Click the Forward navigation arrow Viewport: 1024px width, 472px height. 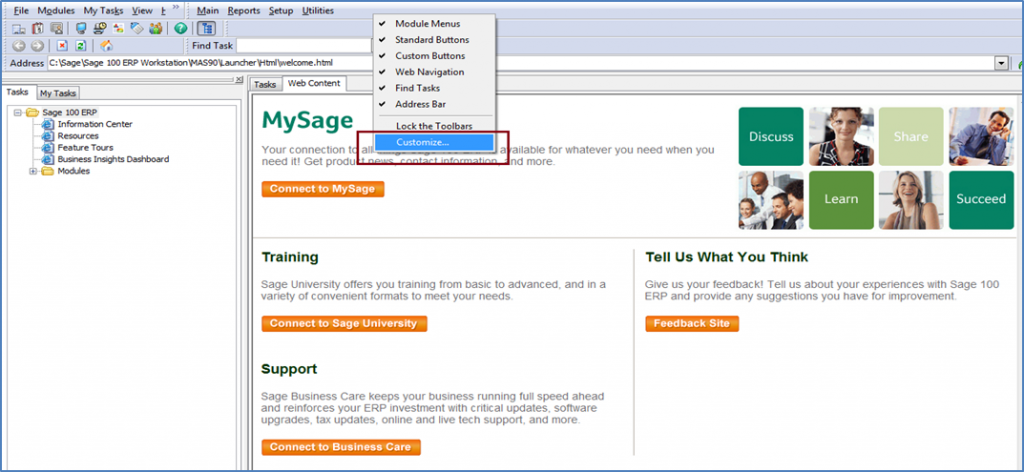coord(37,46)
